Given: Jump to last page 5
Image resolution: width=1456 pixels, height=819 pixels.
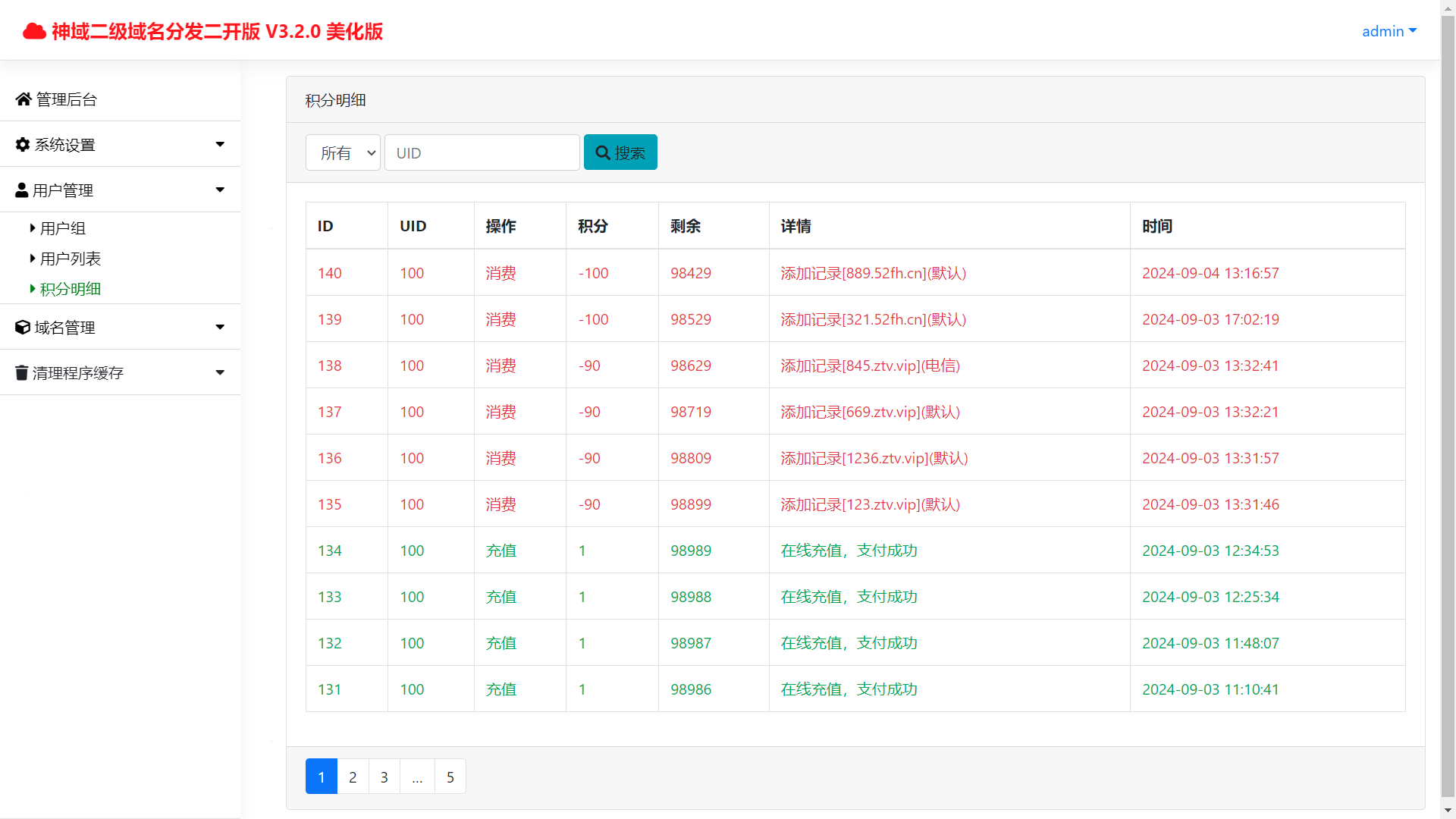Looking at the screenshot, I should [x=450, y=777].
